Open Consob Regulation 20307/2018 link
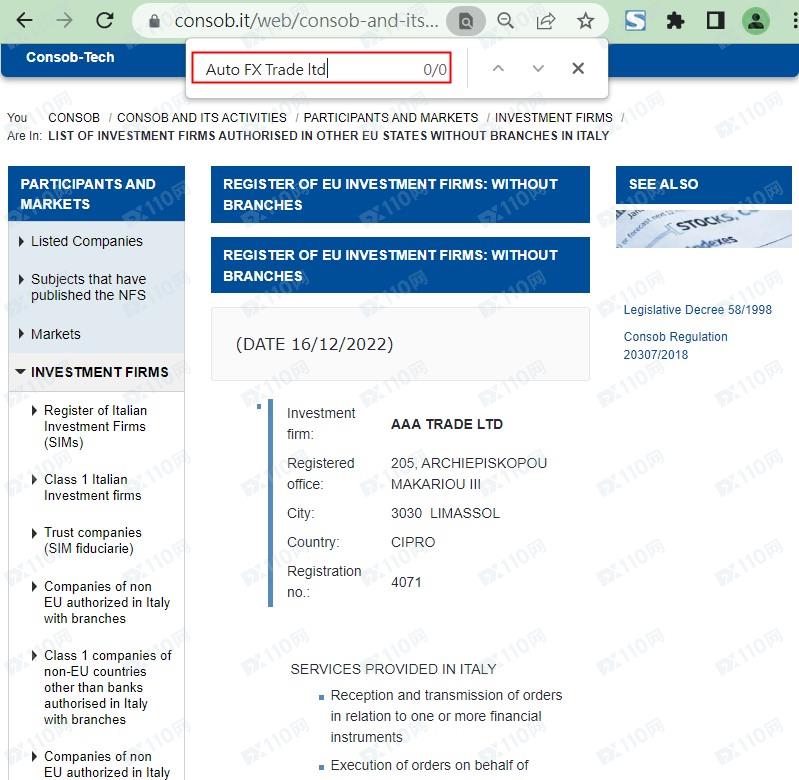This screenshot has height=780, width=799. (x=675, y=345)
